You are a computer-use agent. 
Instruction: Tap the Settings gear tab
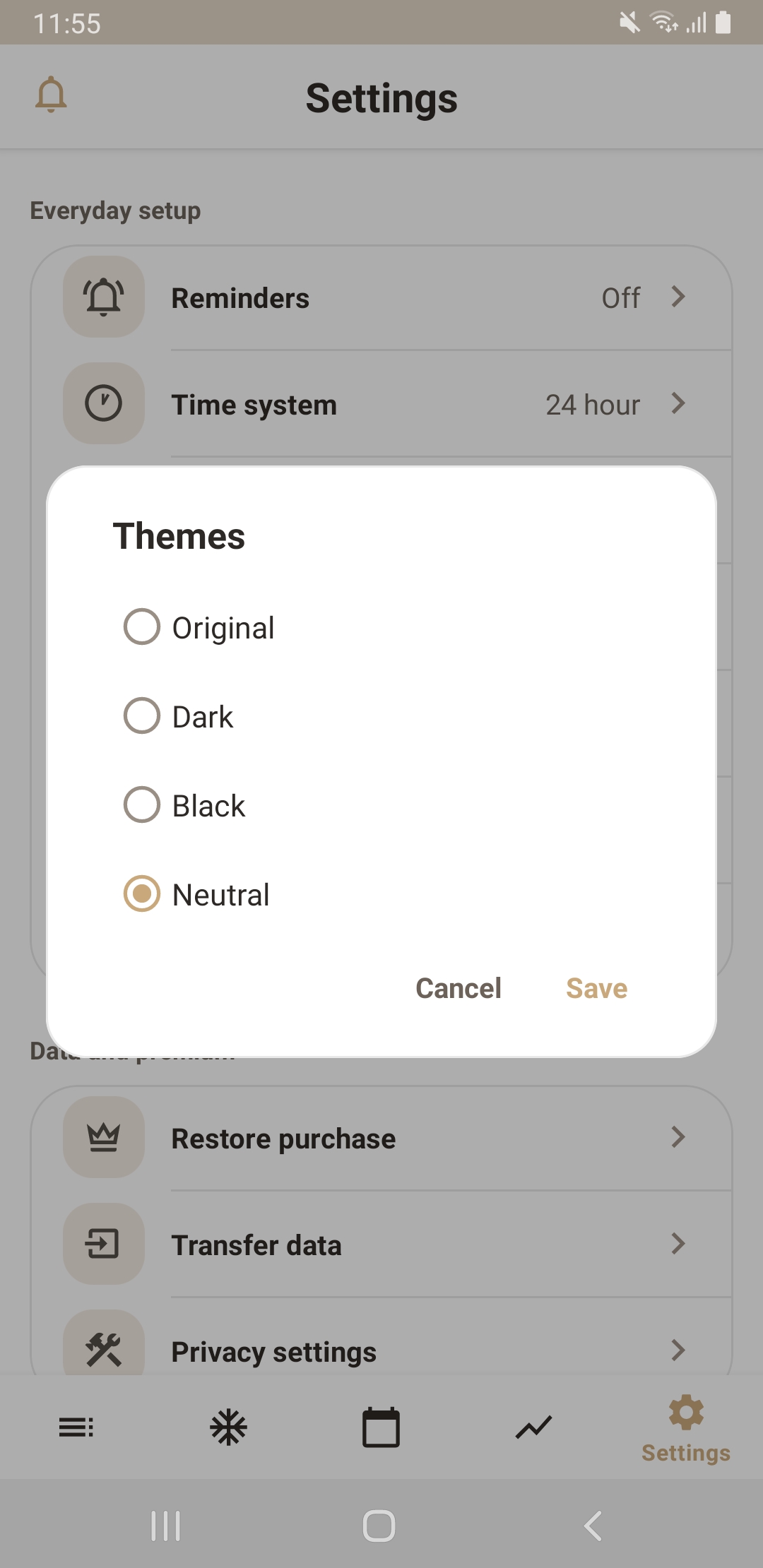point(686,1427)
